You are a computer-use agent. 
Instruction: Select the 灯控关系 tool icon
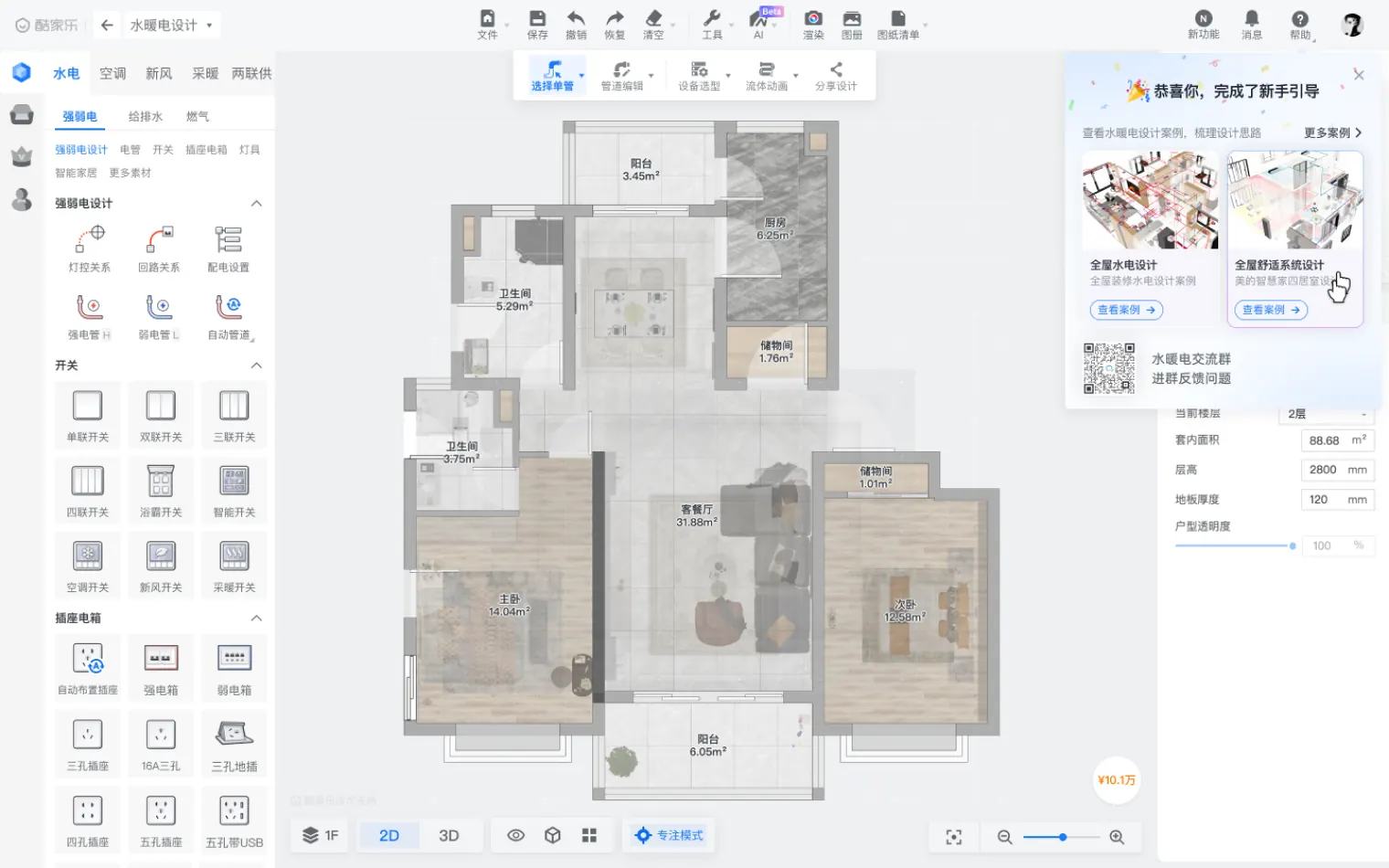point(90,239)
